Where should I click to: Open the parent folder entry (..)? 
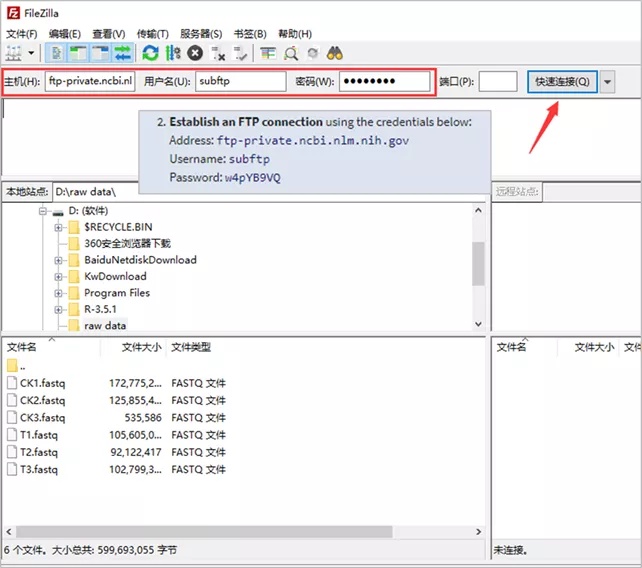(16, 366)
